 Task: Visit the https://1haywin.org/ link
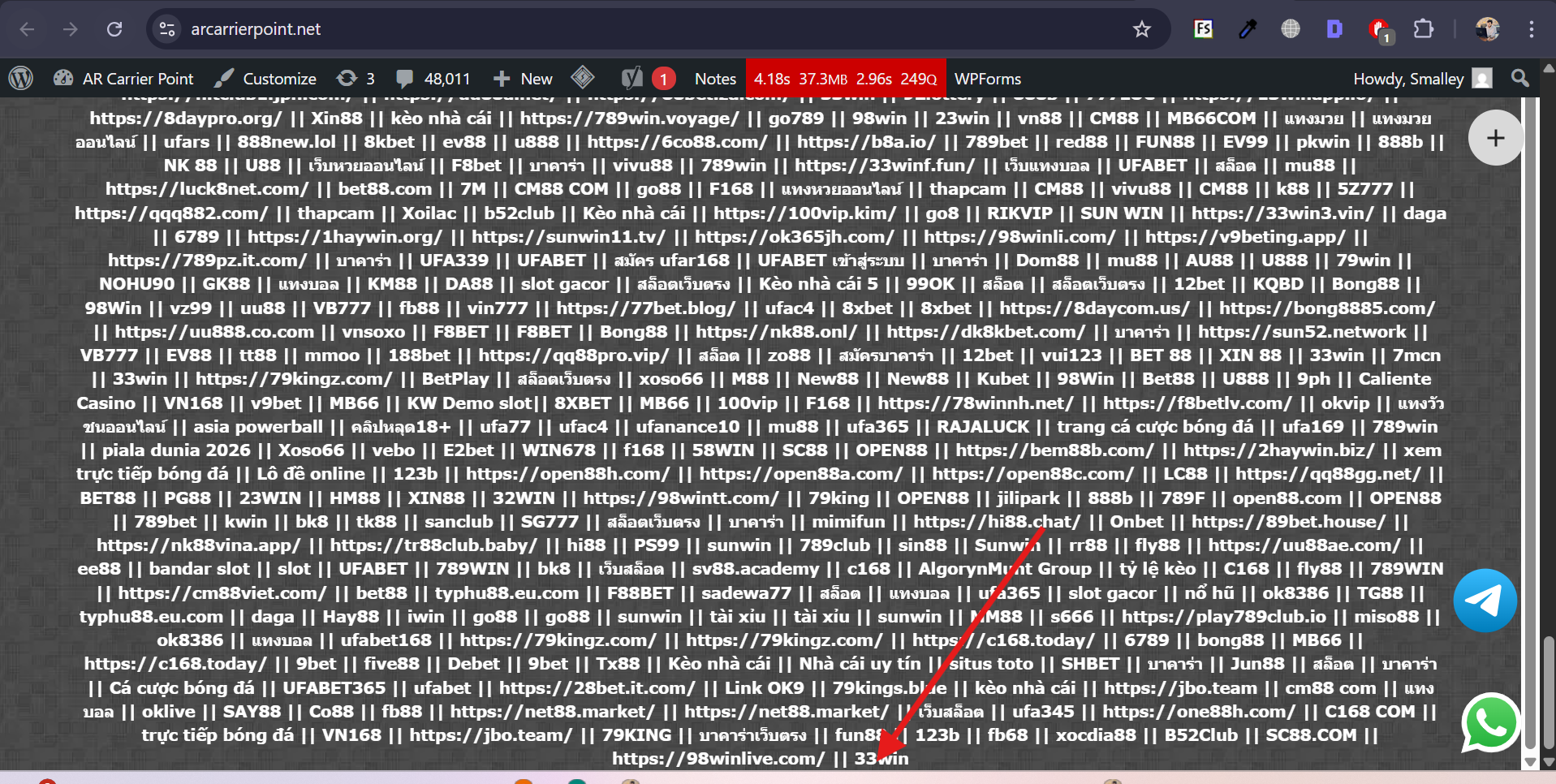point(345,237)
